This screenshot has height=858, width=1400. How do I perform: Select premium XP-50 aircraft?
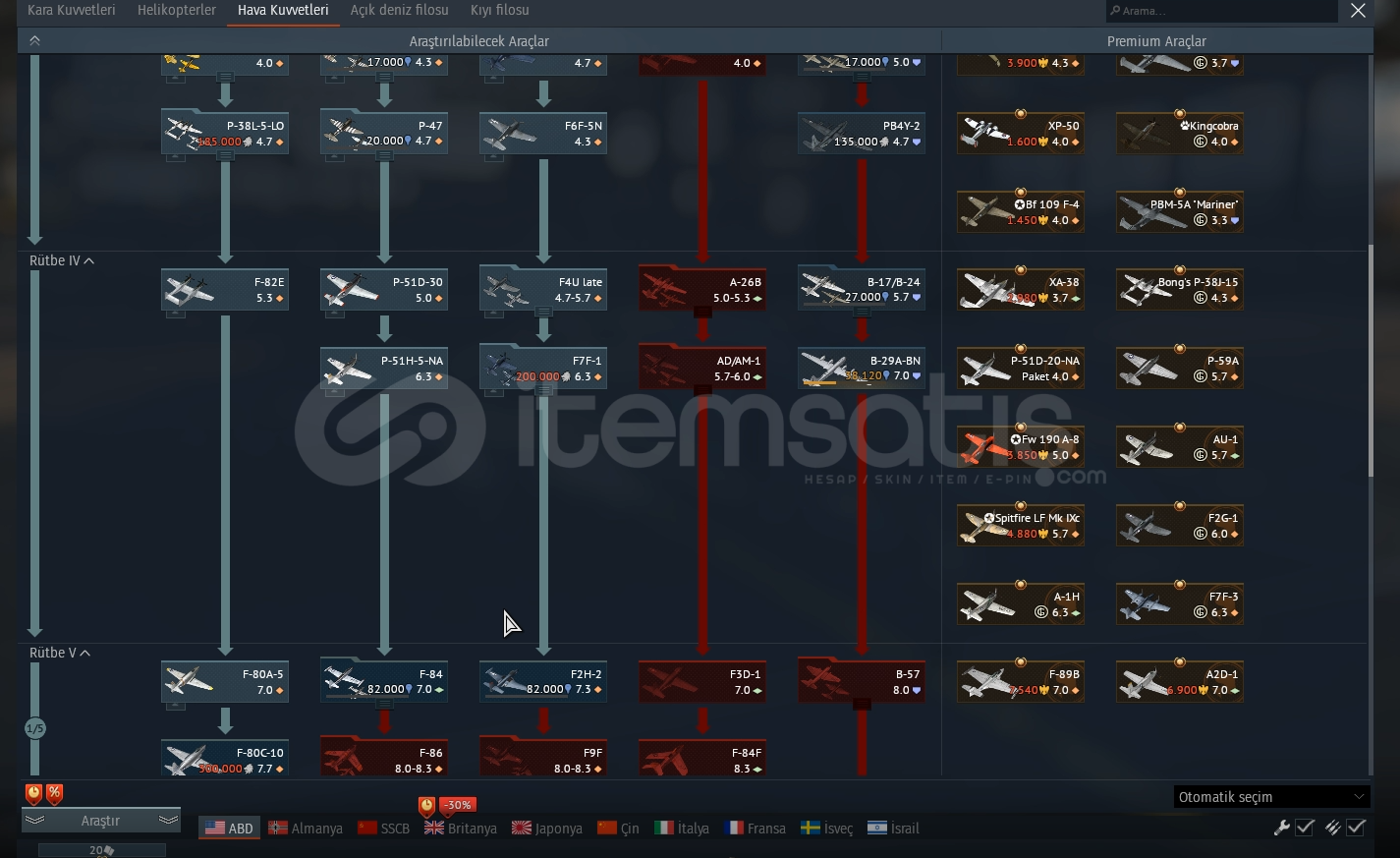1021,134
